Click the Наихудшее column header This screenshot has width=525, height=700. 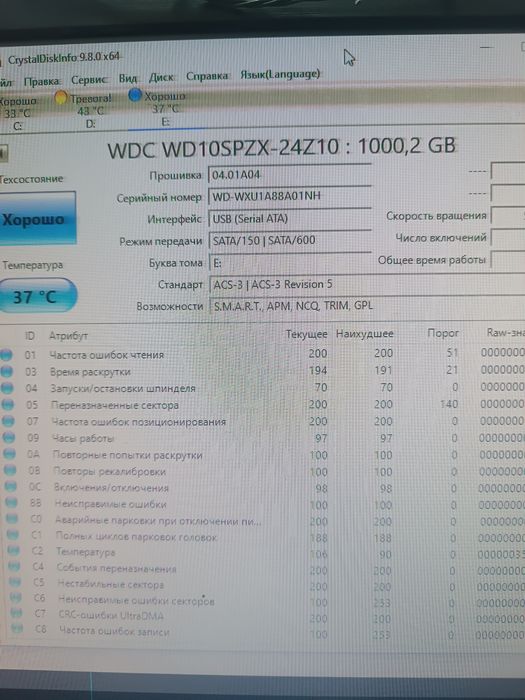[x=364, y=333]
